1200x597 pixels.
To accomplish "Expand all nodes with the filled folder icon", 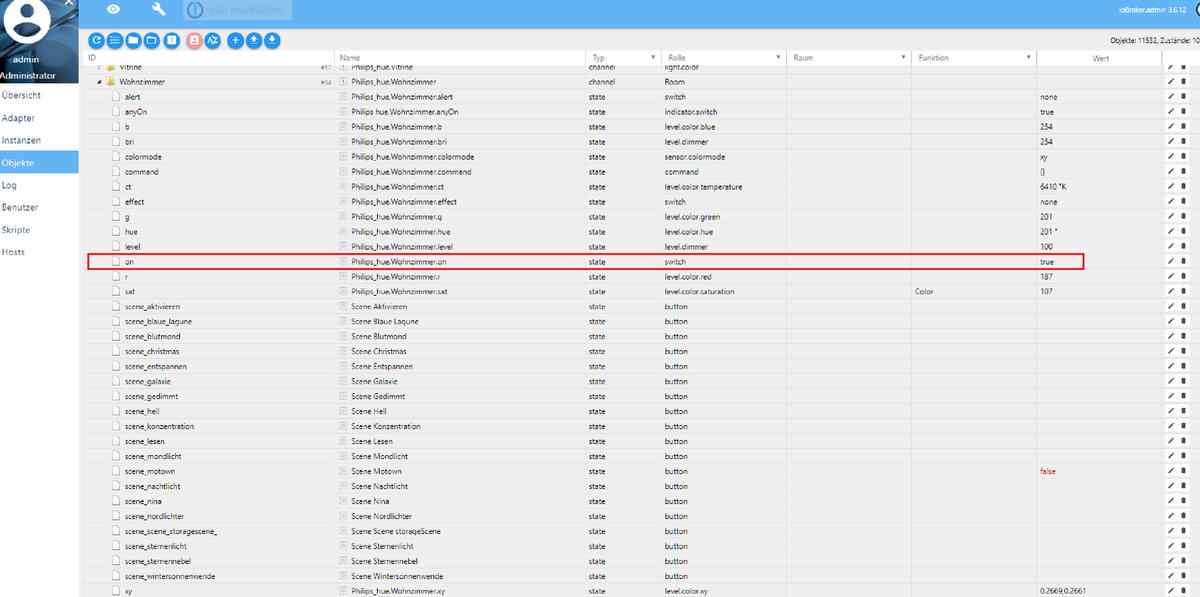I will tap(133, 41).
